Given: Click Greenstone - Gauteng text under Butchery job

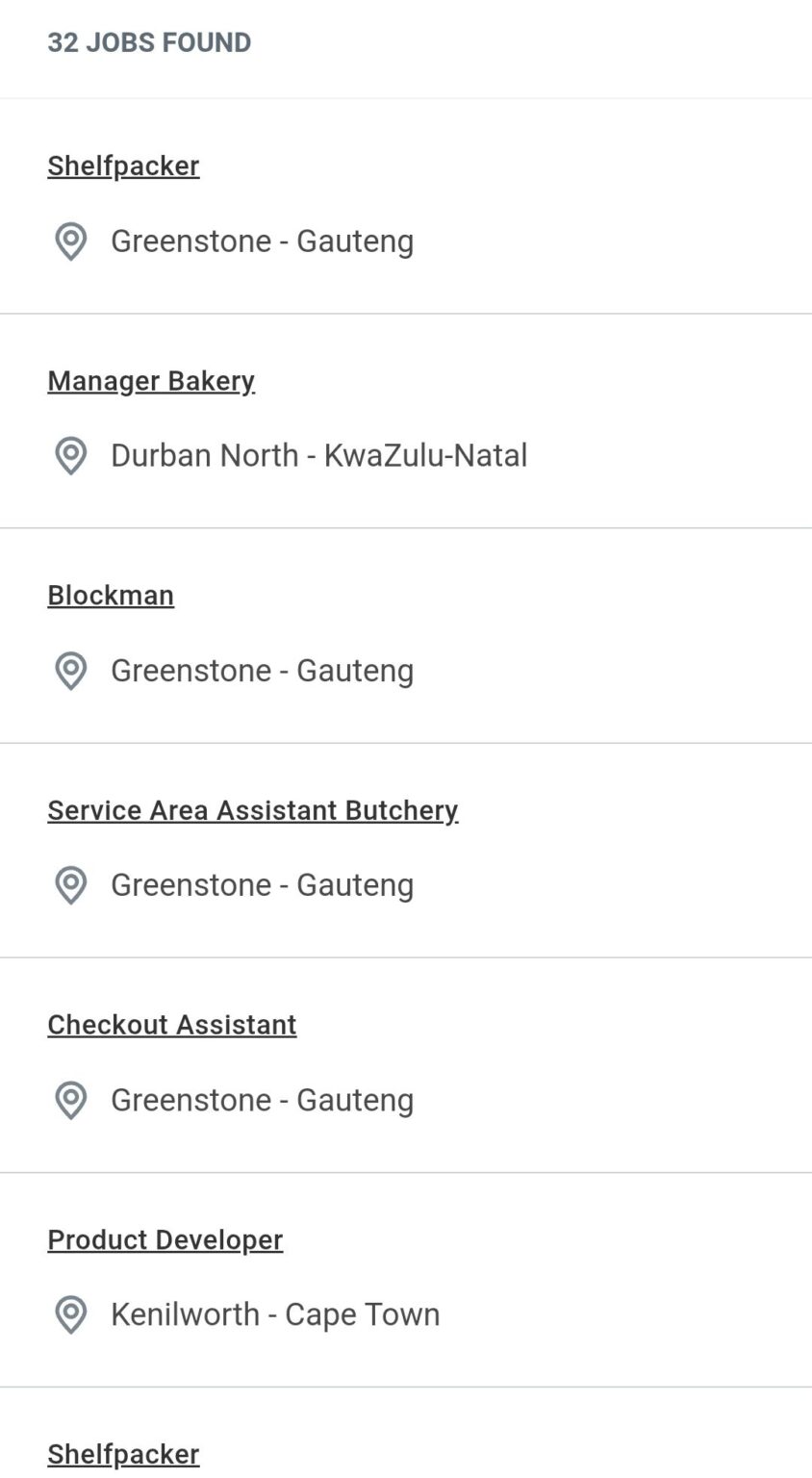Looking at the screenshot, I should click(262, 885).
